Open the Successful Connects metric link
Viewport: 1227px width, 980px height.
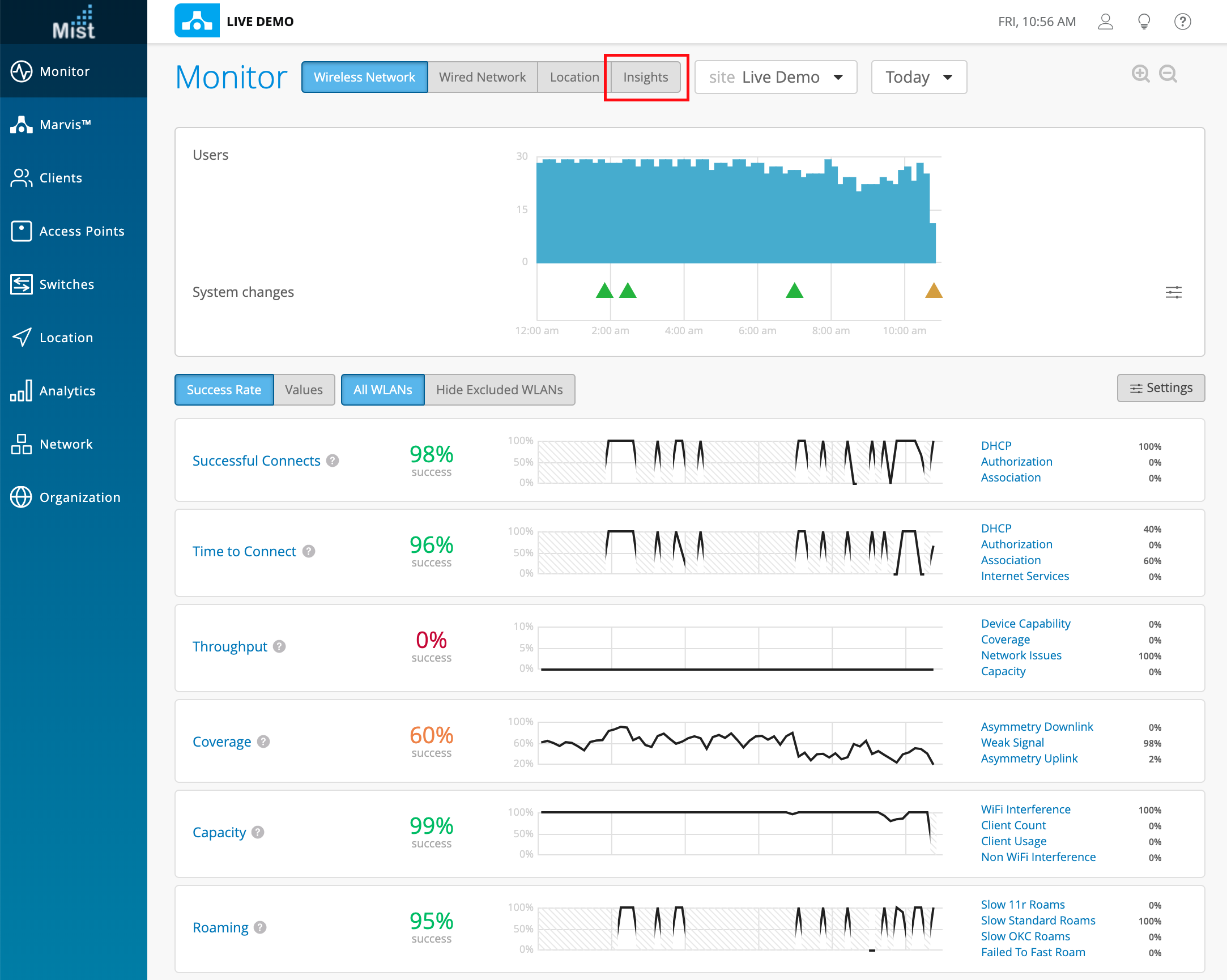[256, 461]
